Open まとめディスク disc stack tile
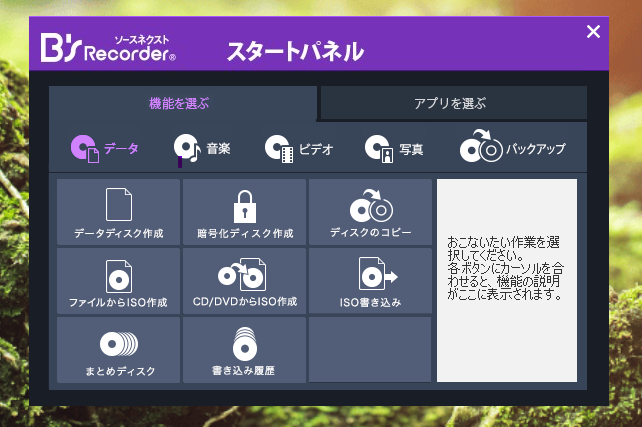 (119, 350)
